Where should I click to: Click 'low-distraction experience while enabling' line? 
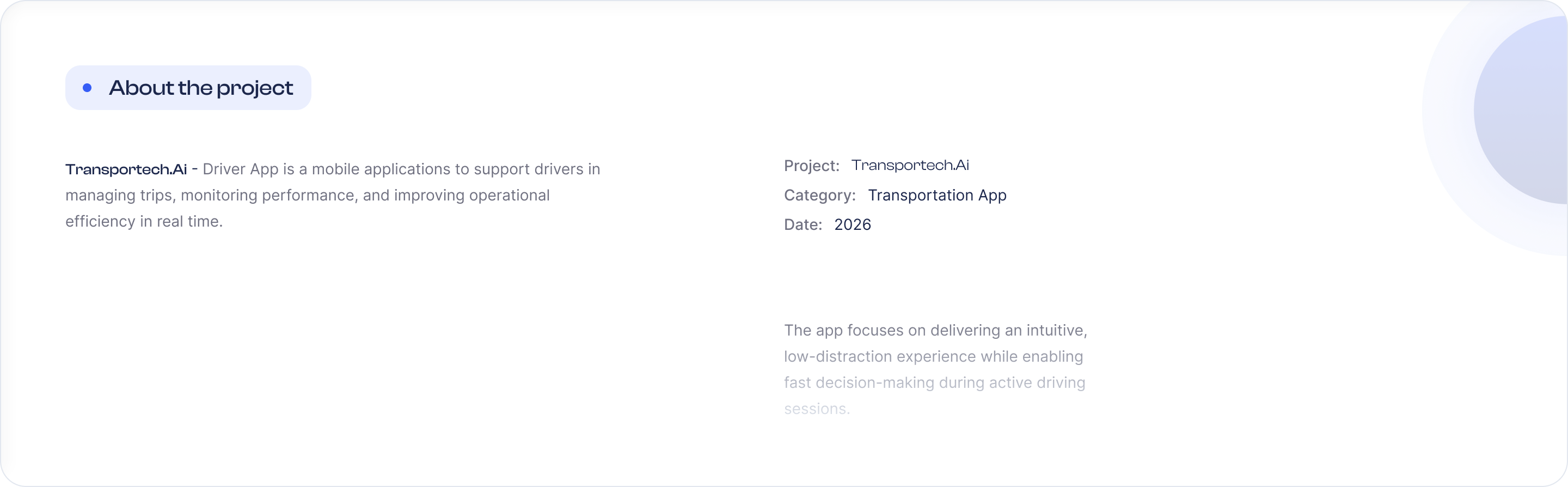tap(934, 357)
